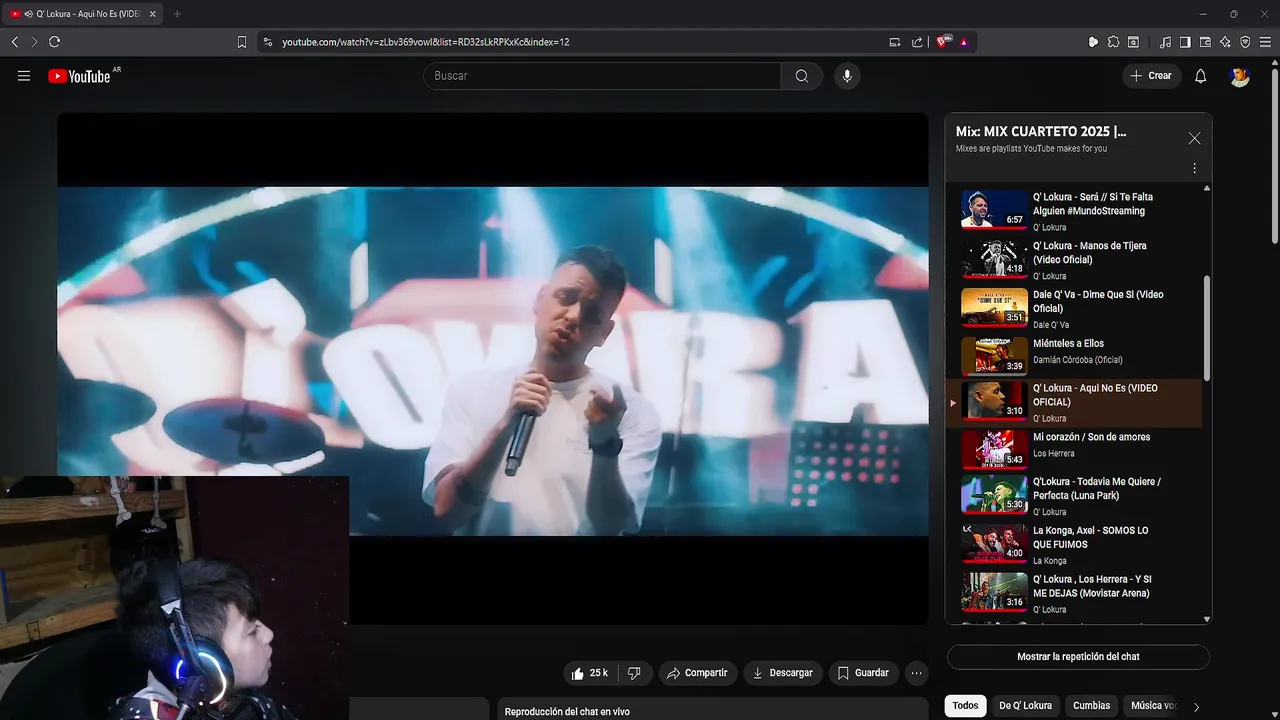Viewport: 1280px width, 720px height.
Task: Play Y SI ME DEJAS from playlist
Action: pyautogui.click(x=1074, y=594)
